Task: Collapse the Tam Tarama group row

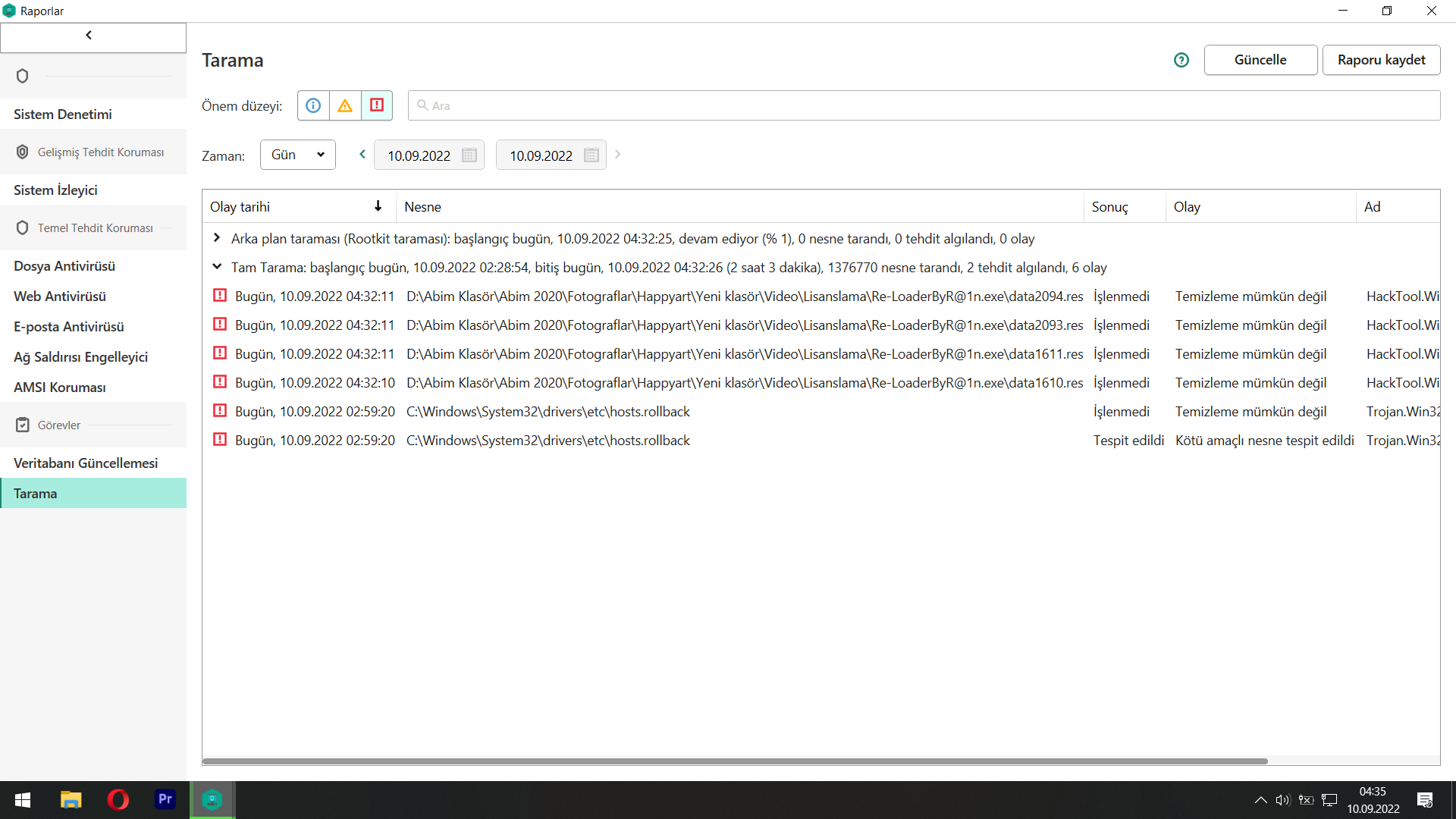Action: tap(217, 267)
